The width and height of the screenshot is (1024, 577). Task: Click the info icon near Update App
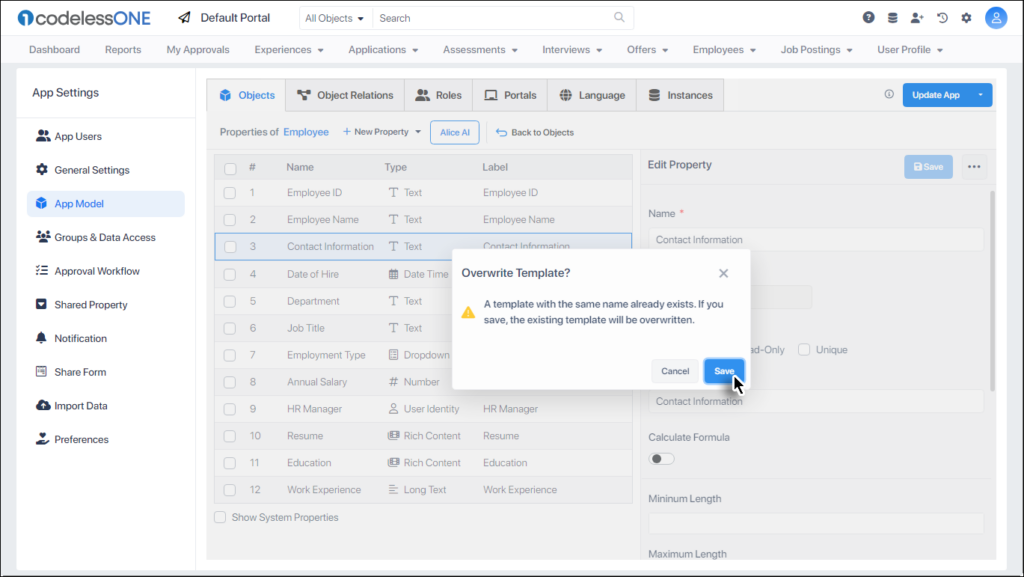point(889,94)
